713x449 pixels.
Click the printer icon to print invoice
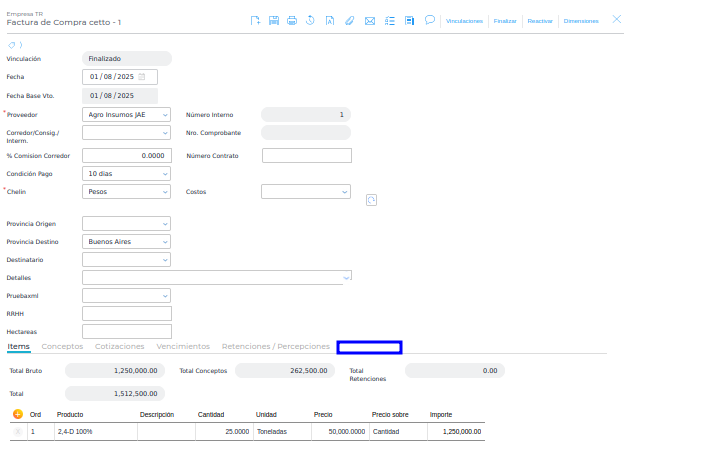(292, 20)
